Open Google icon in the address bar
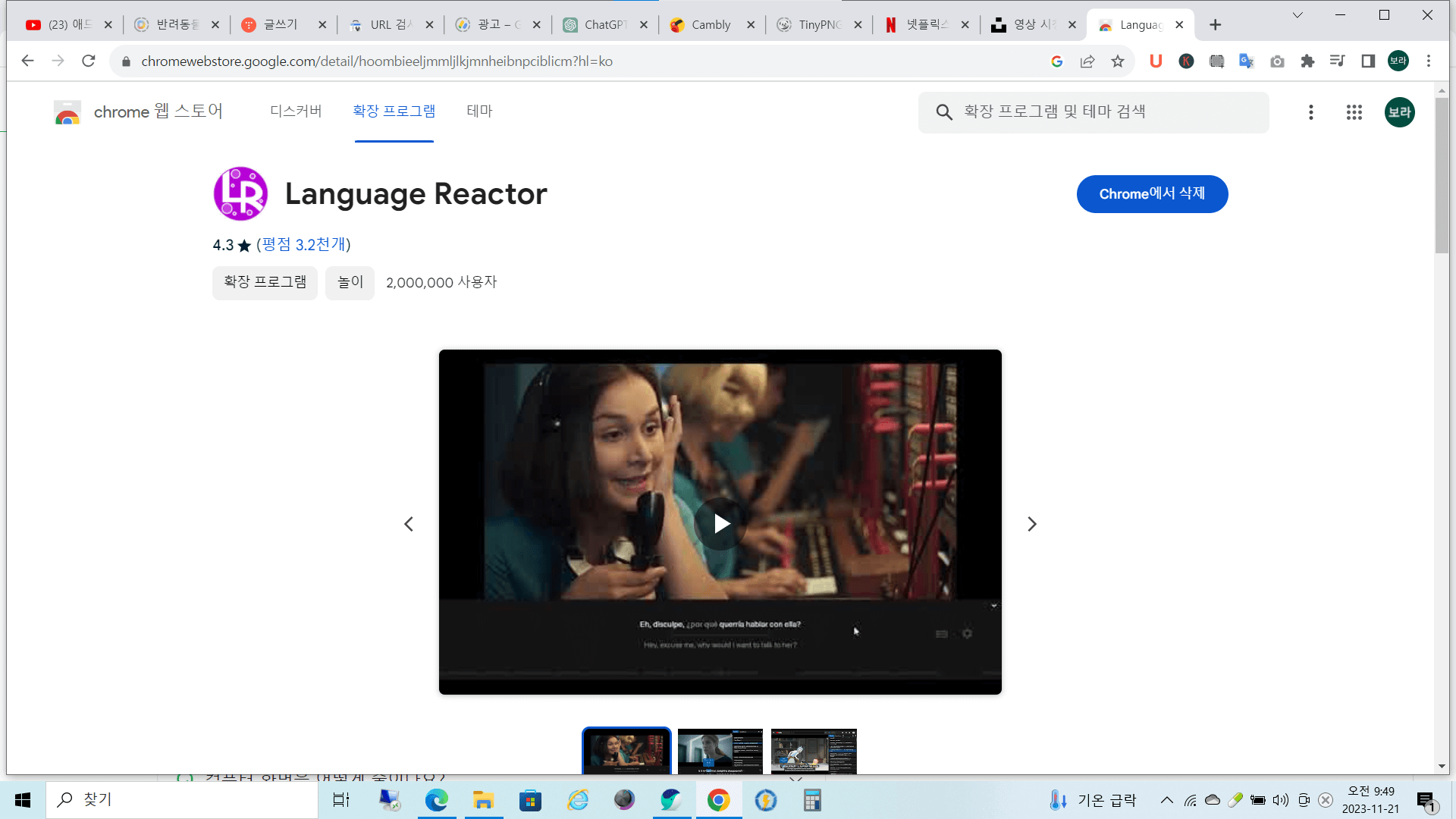1456x819 pixels. pos(1057,61)
